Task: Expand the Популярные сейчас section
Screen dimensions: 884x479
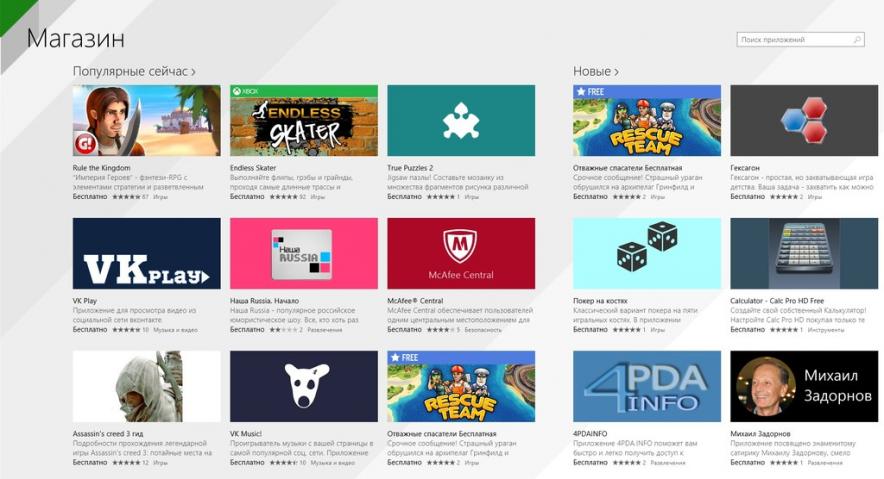Action: (x=134, y=72)
